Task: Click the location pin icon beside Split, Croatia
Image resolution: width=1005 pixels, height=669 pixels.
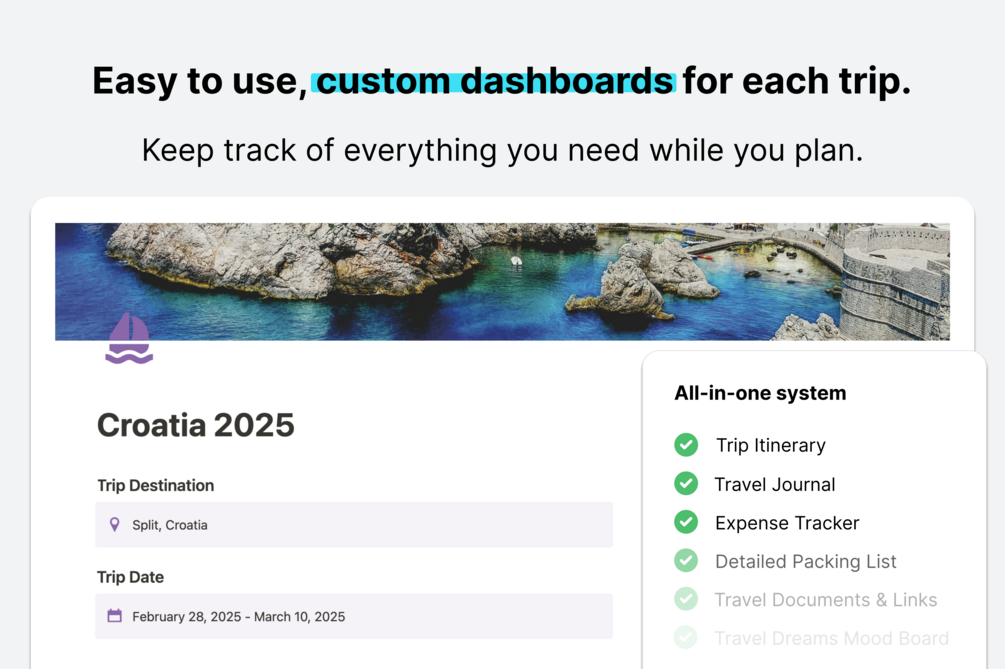Action: 115,524
